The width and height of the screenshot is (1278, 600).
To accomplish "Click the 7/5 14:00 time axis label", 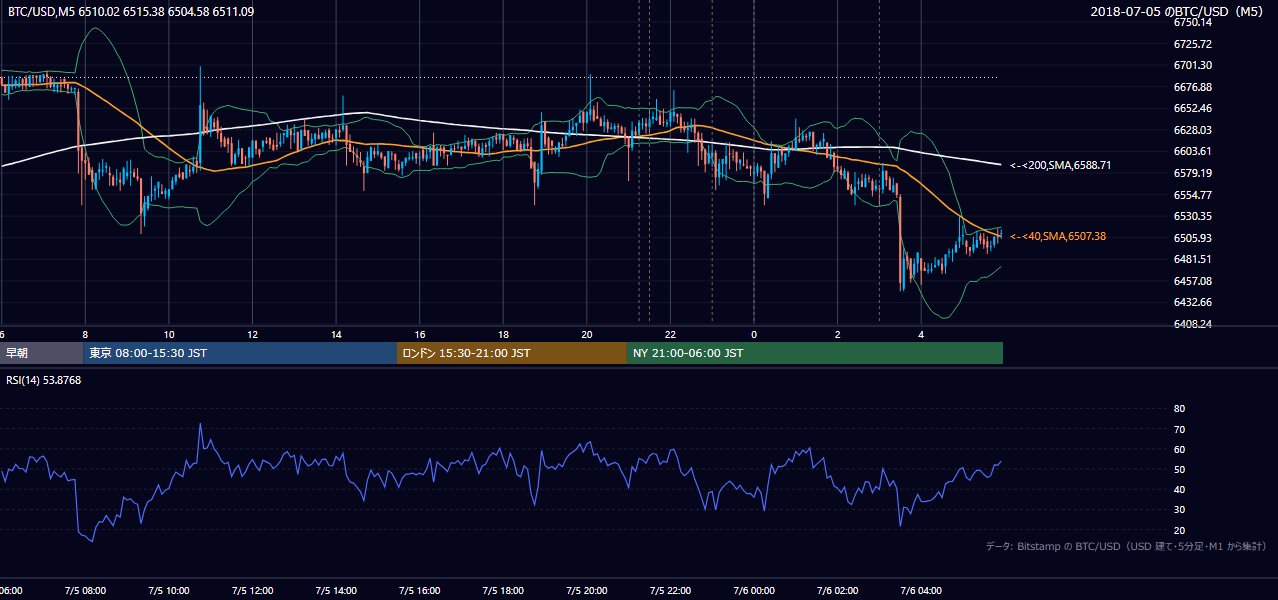I will coord(336,591).
